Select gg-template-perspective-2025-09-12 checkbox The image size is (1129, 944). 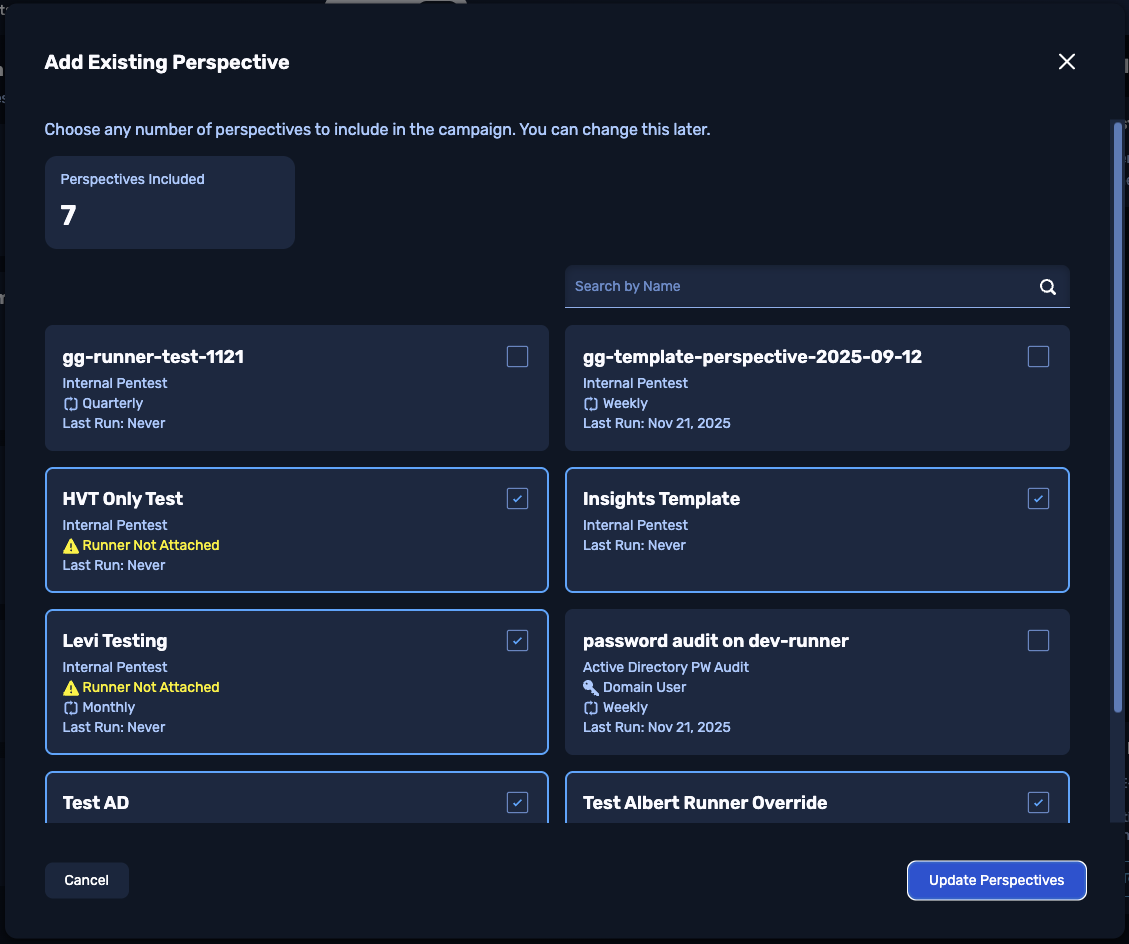[x=1038, y=357]
